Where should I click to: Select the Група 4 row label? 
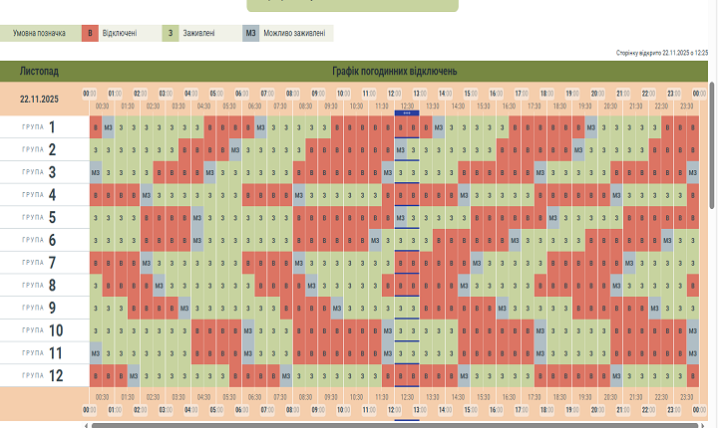[x=39, y=194]
